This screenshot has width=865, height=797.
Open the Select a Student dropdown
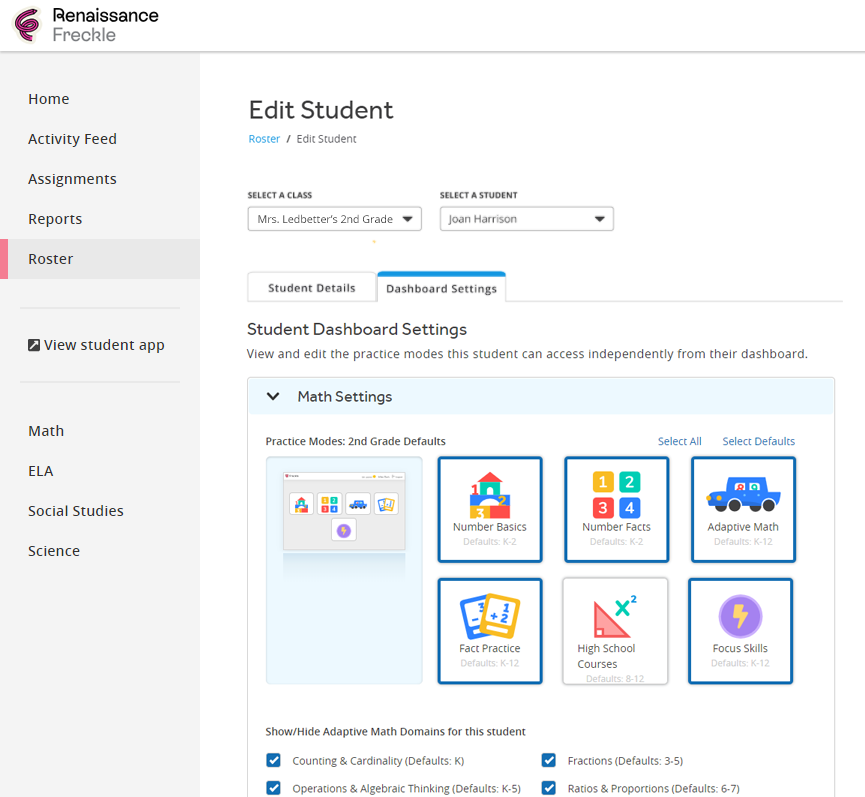point(526,219)
